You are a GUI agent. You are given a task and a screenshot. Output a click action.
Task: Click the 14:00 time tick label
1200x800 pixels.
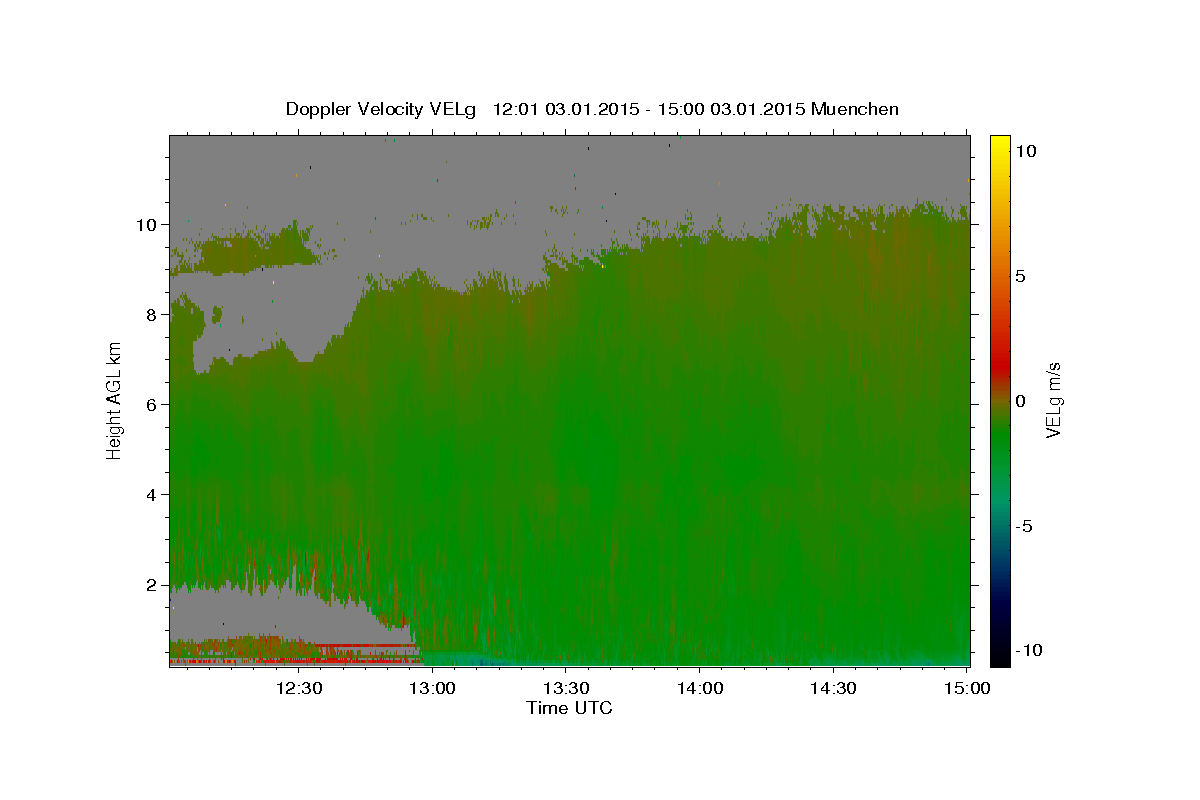pyautogui.click(x=700, y=688)
